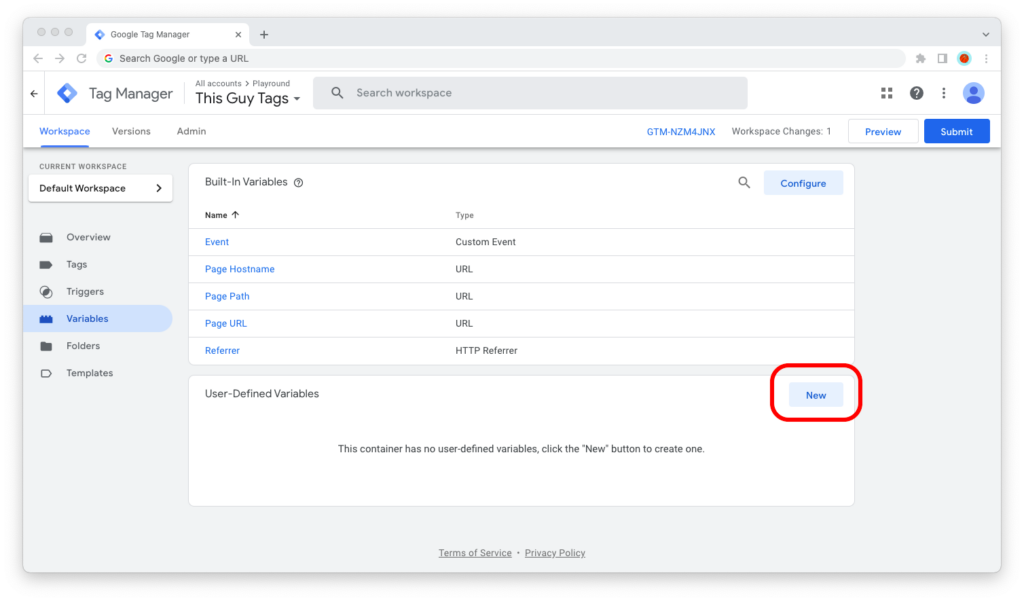The width and height of the screenshot is (1024, 601).
Task: Open the Chrome three-dot menu
Action: coord(986,59)
